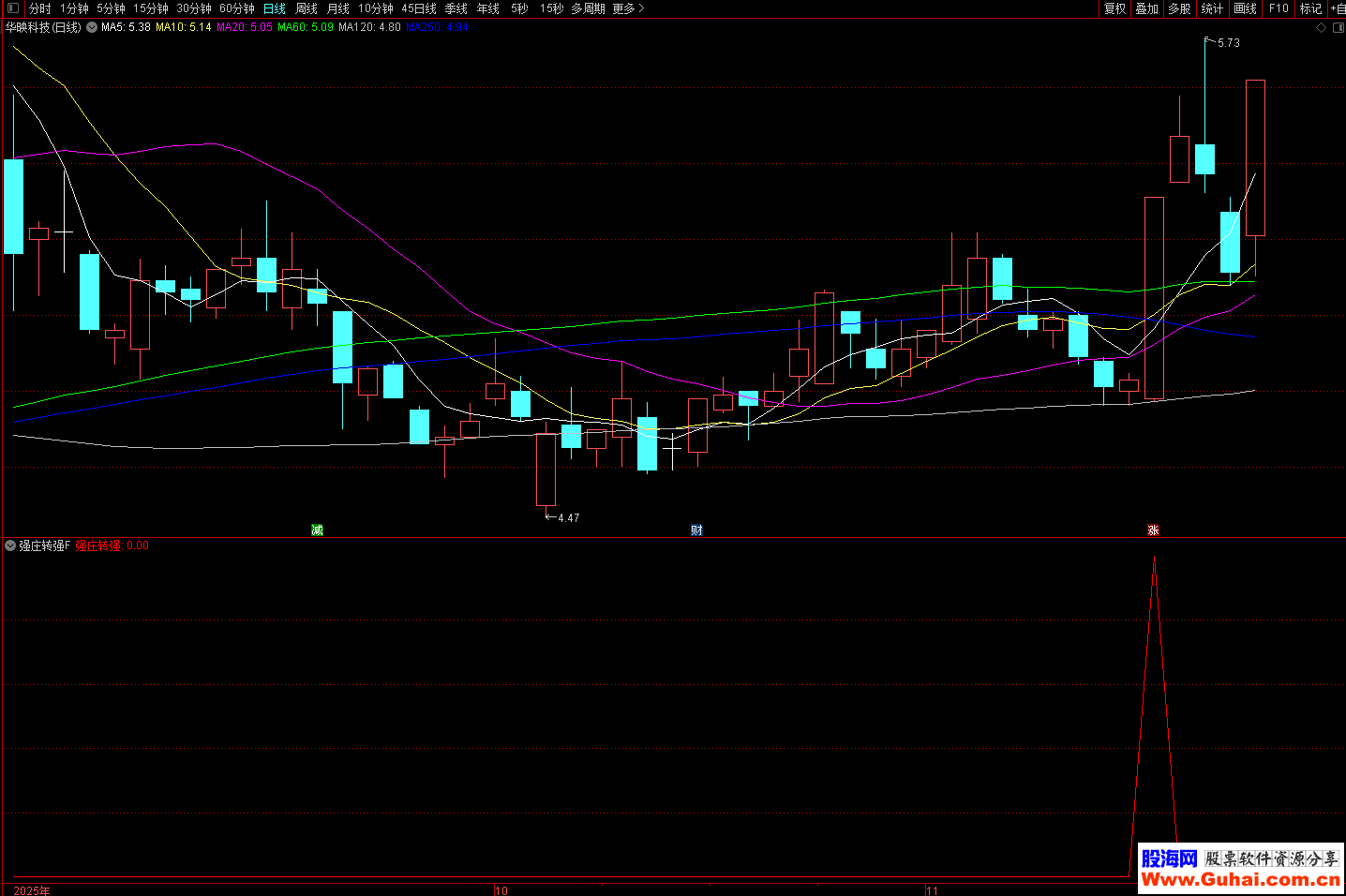The image size is (1346, 896).
Task: Click the diamond icon at top right
Action: pos(1322,28)
